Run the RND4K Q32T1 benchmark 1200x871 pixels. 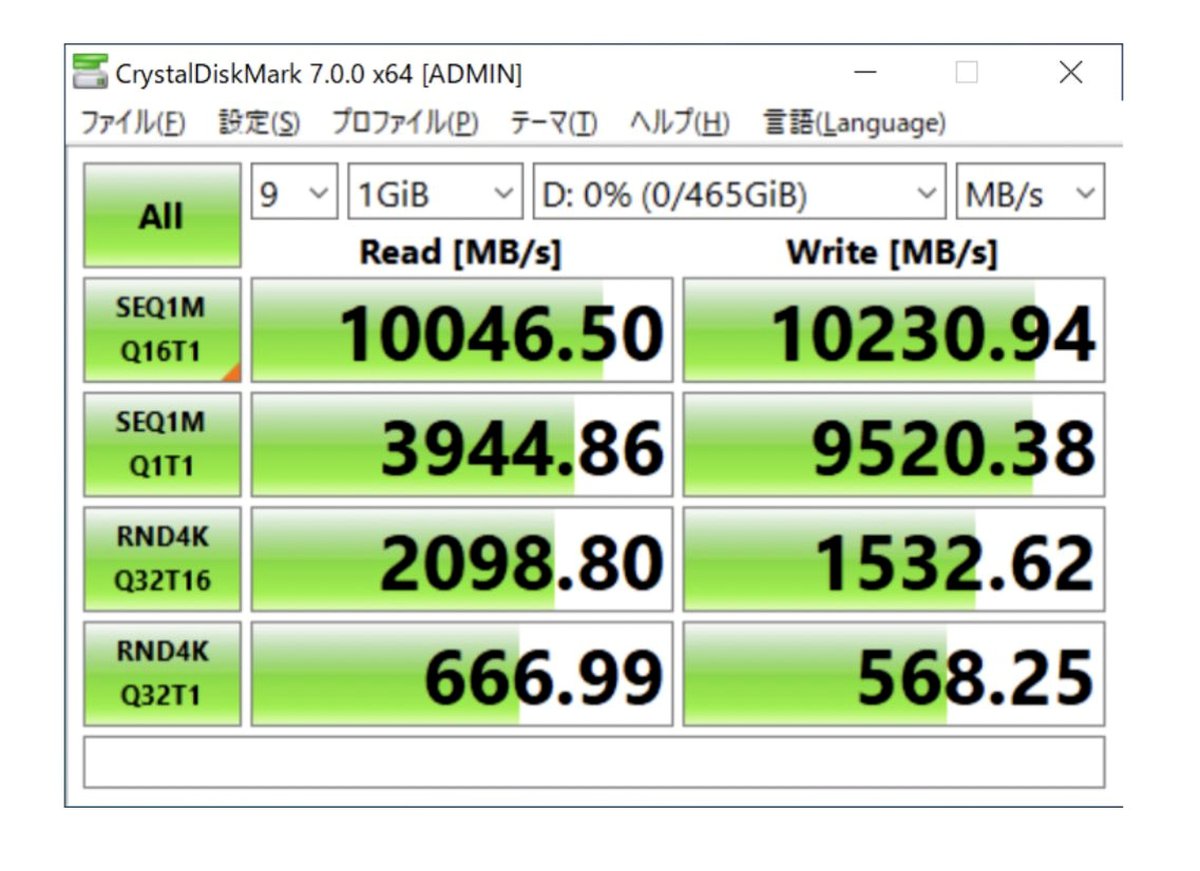162,674
